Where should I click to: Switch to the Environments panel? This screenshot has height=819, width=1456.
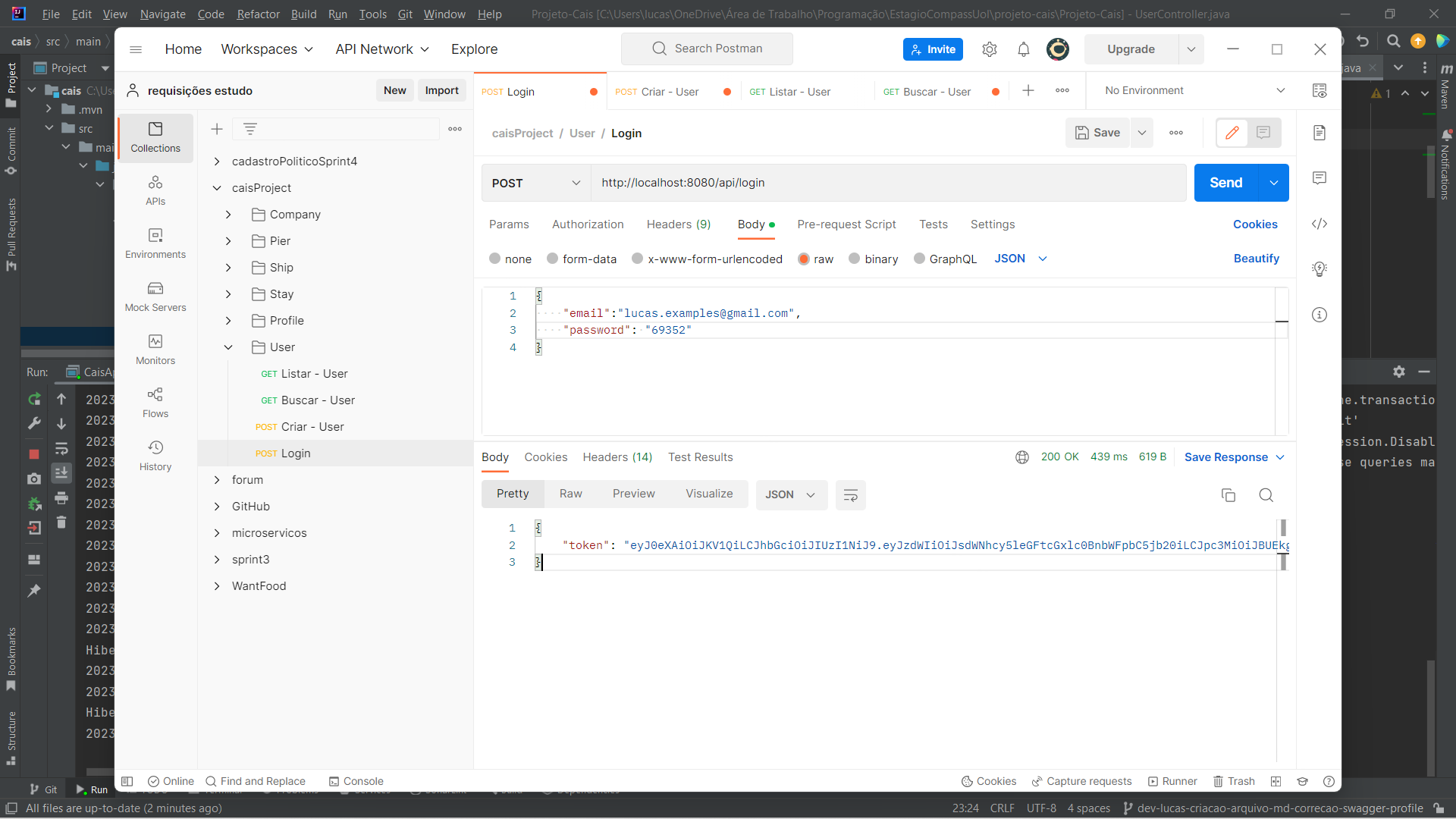155,243
